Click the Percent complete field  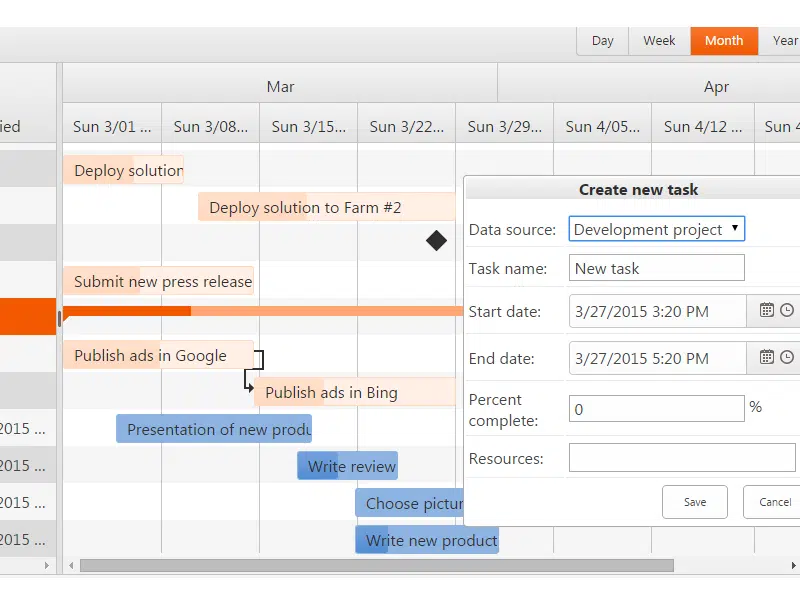click(x=656, y=408)
